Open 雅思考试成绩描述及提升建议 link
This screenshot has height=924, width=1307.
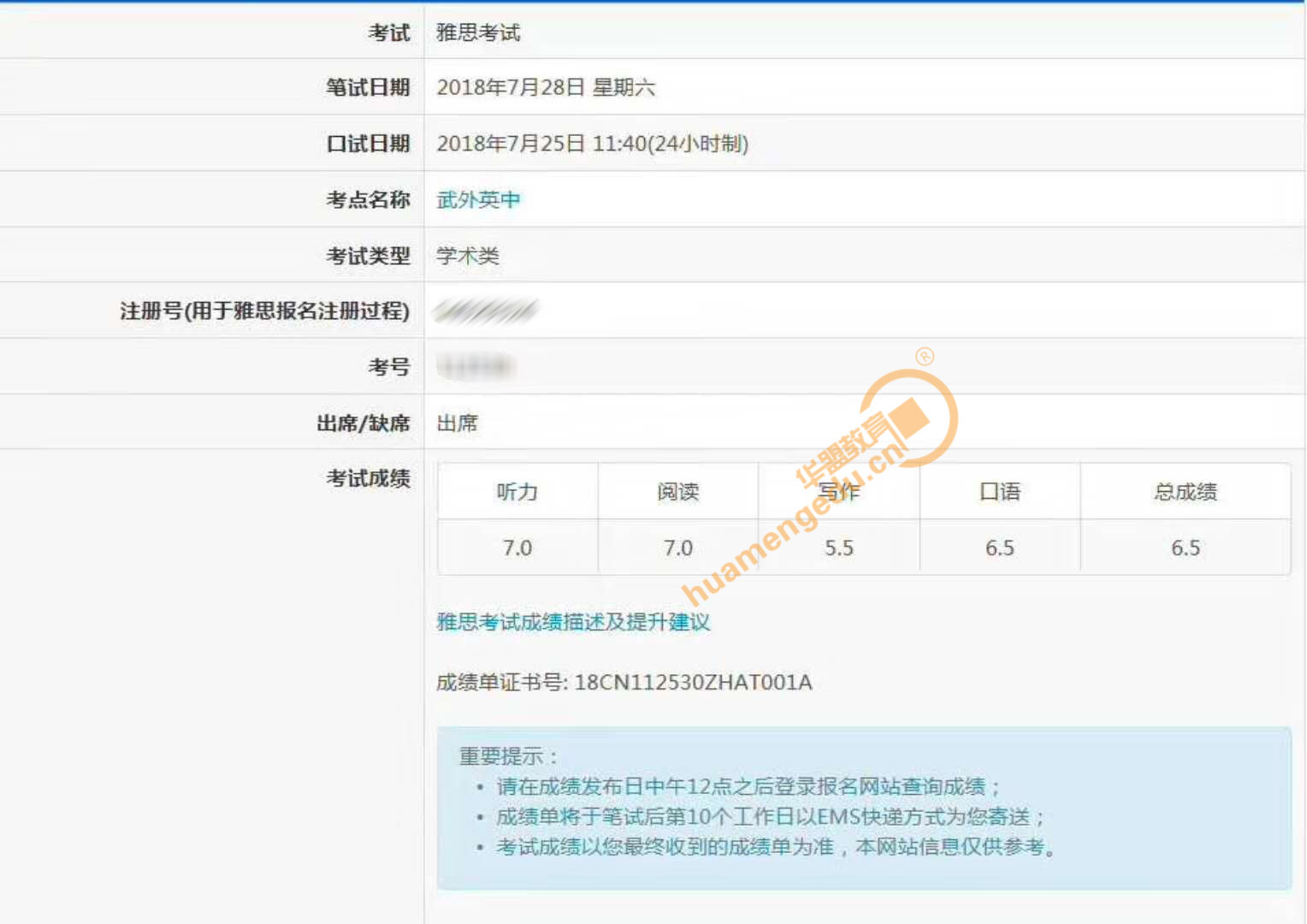point(573,622)
